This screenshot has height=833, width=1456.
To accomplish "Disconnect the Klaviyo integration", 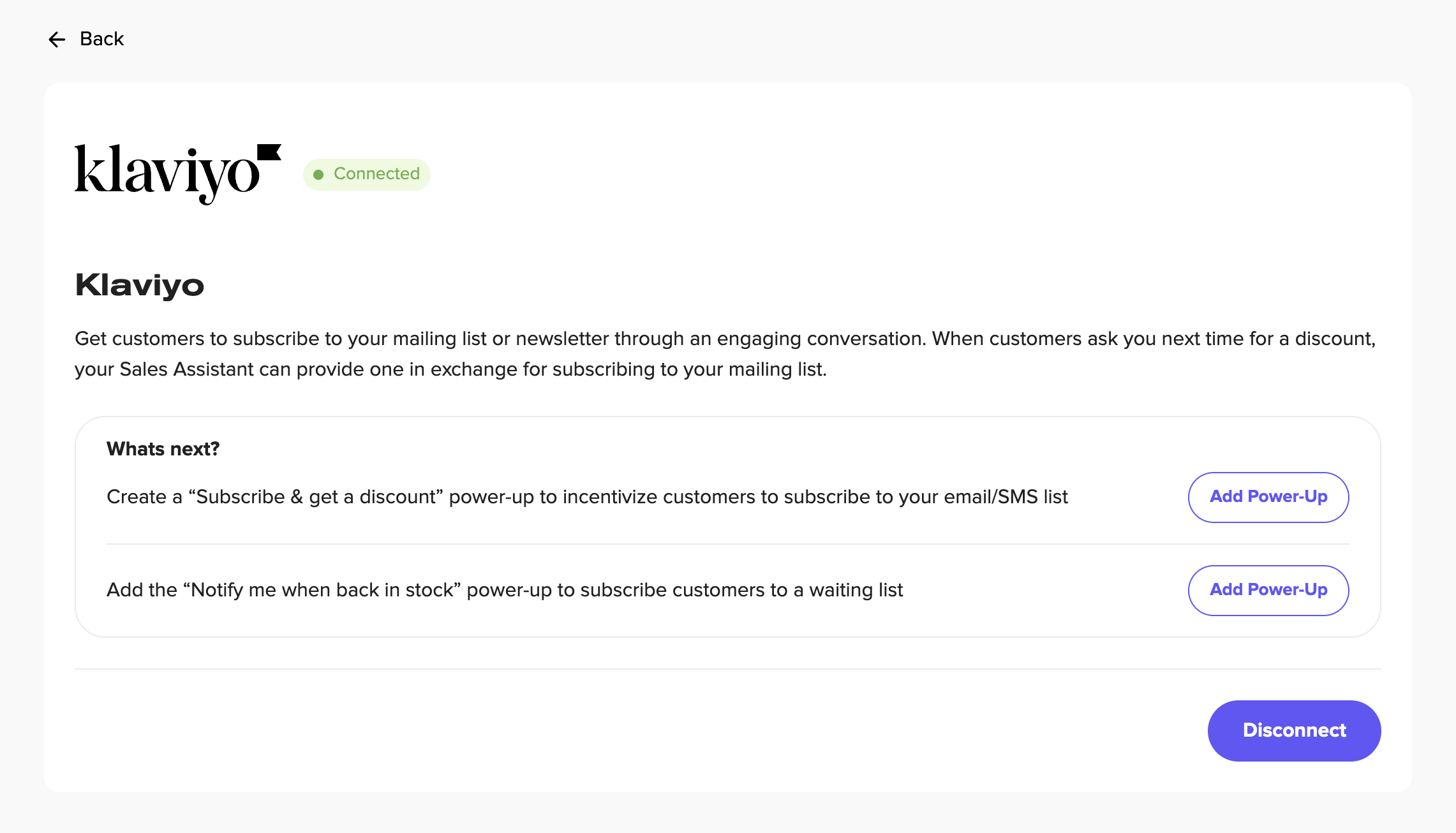I will coord(1294,730).
